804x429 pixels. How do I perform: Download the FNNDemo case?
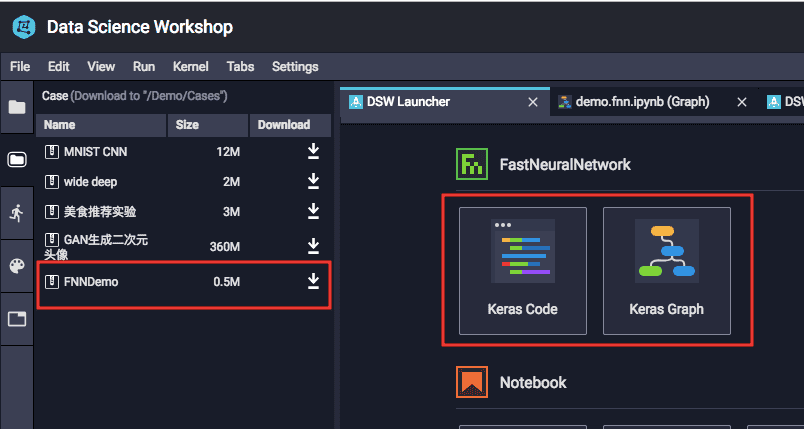coord(313,281)
